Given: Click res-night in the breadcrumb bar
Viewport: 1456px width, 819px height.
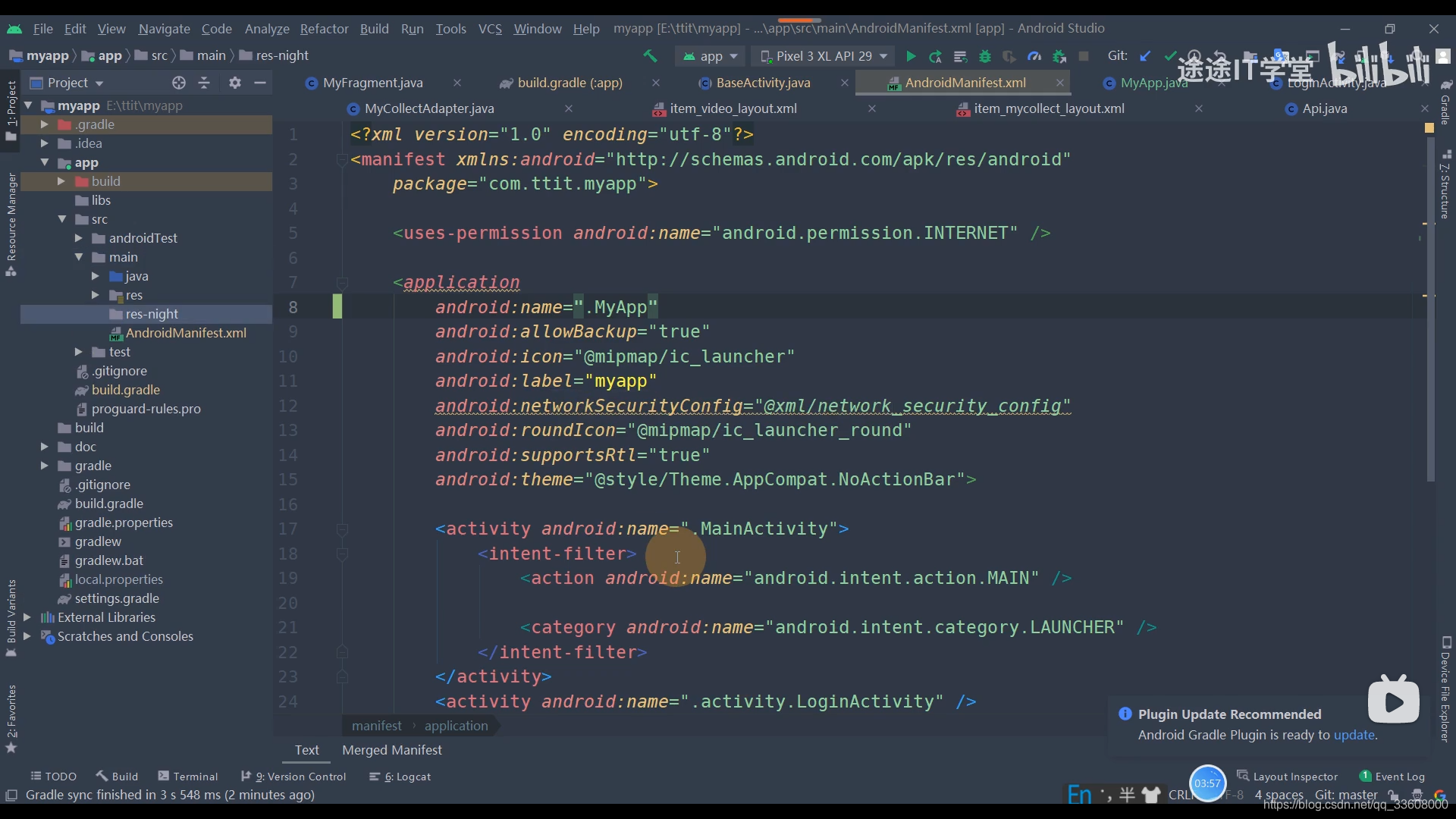Looking at the screenshot, I should 274,55.
